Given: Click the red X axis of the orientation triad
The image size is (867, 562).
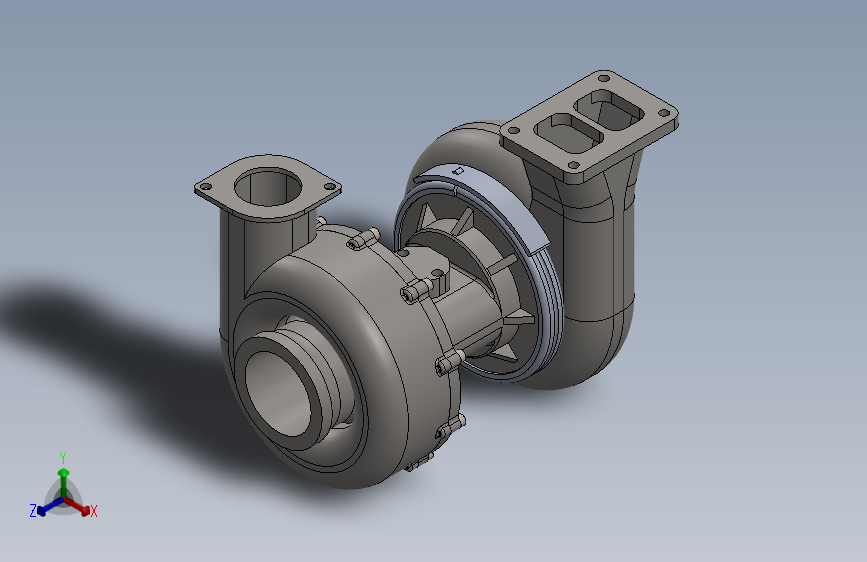Looking at the screenshot, I should tap(77, 506).
